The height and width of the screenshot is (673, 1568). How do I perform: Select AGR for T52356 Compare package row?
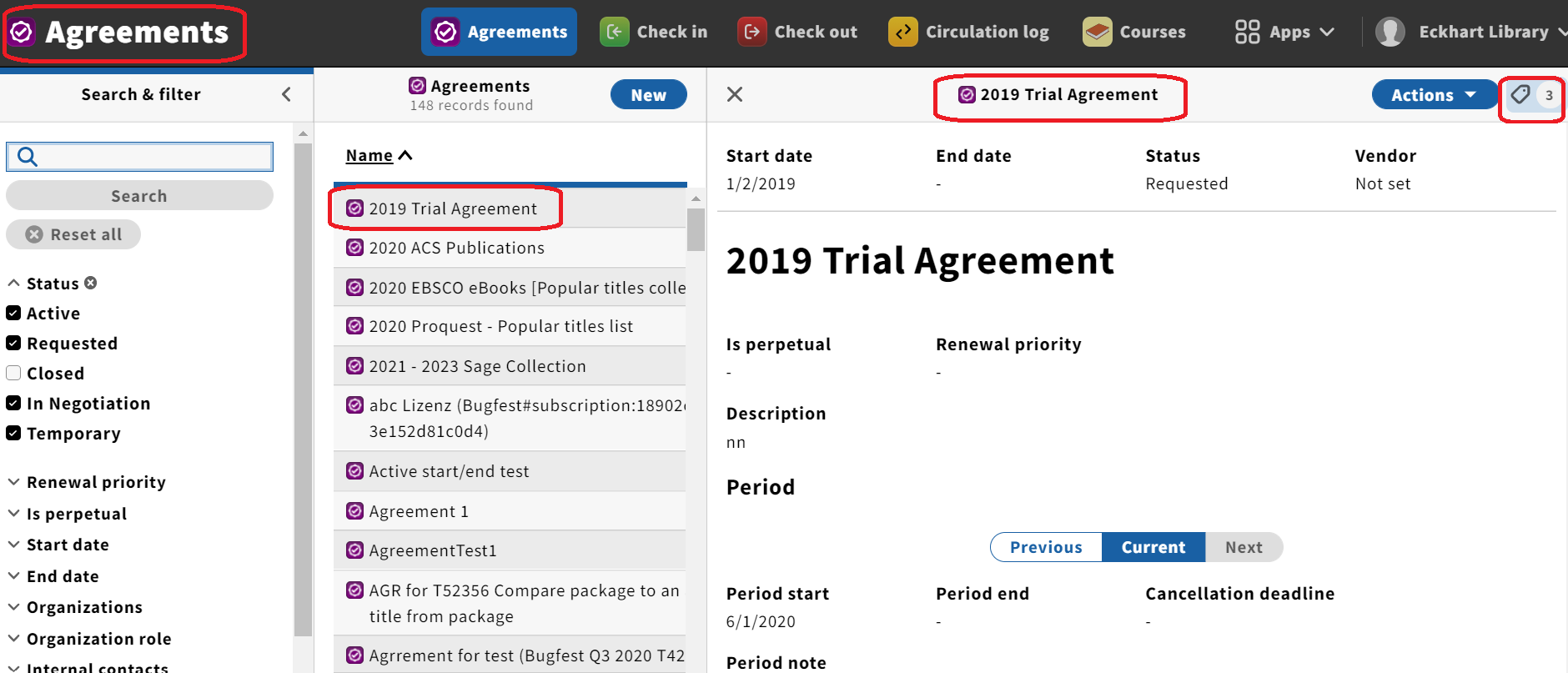click(510, 603)
